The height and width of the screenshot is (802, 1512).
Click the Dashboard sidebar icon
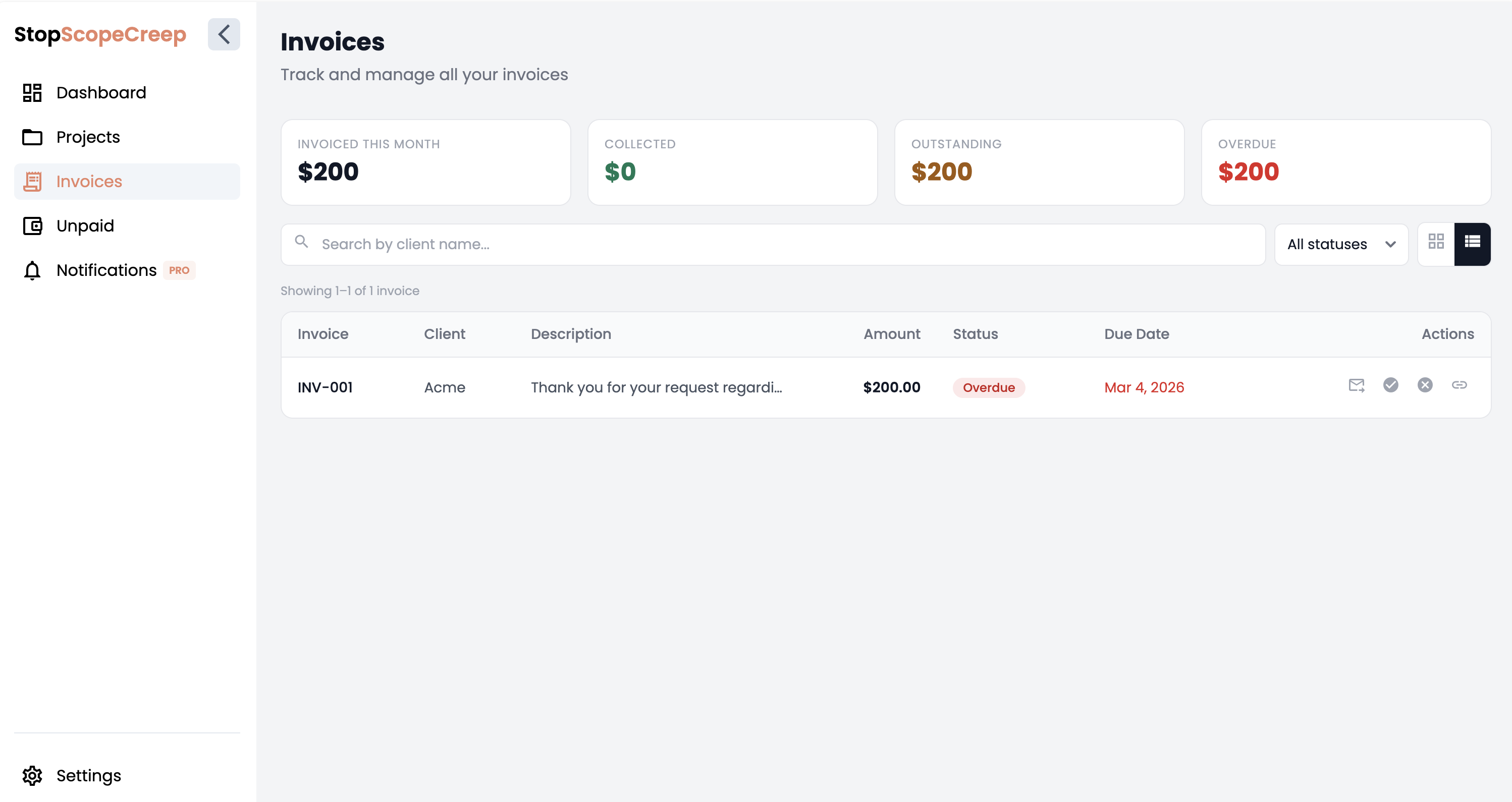coord(32,93)
